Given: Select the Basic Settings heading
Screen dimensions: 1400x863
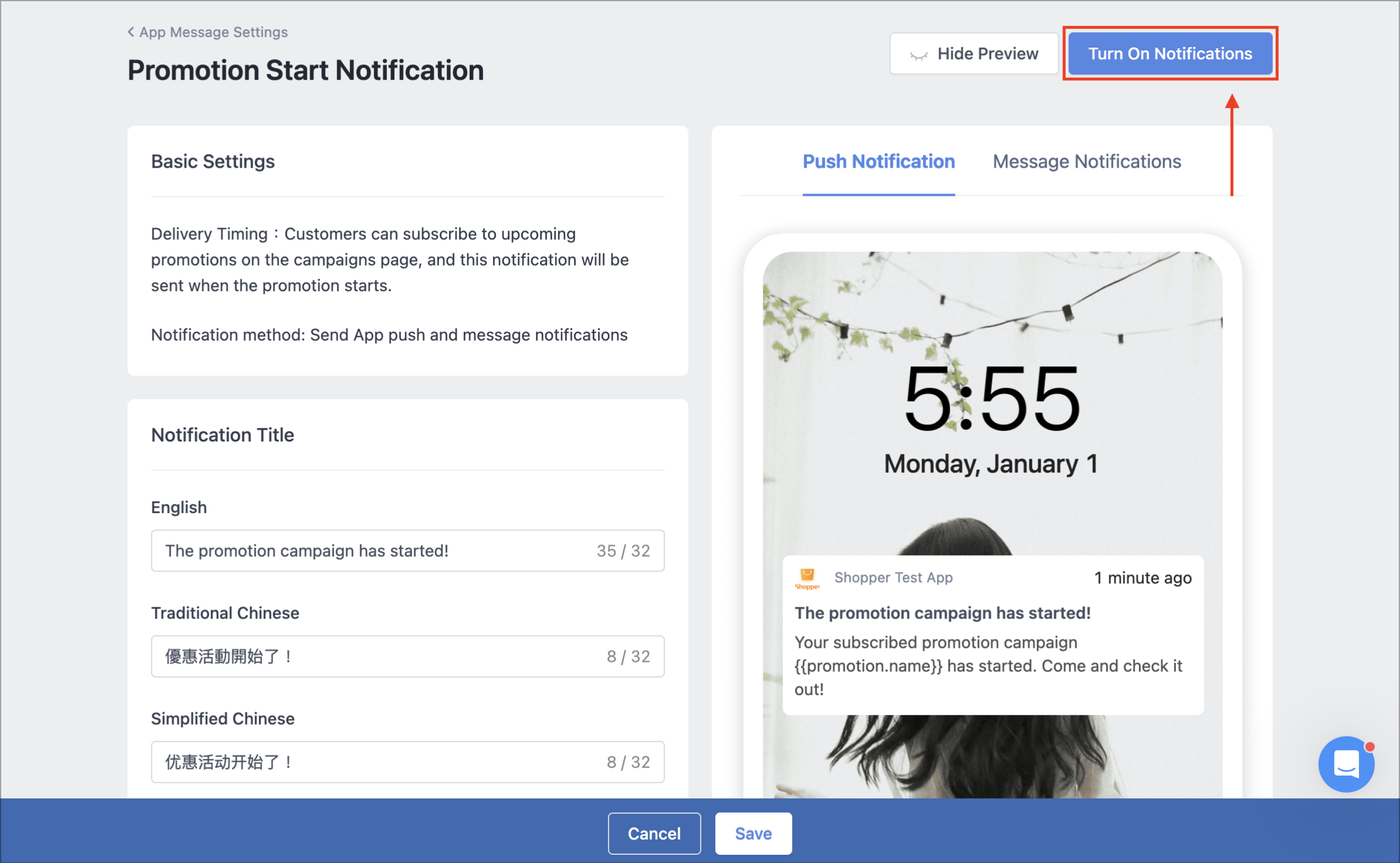Looking at the screenshot, I should pyautogui.click(x=213, y=161).
